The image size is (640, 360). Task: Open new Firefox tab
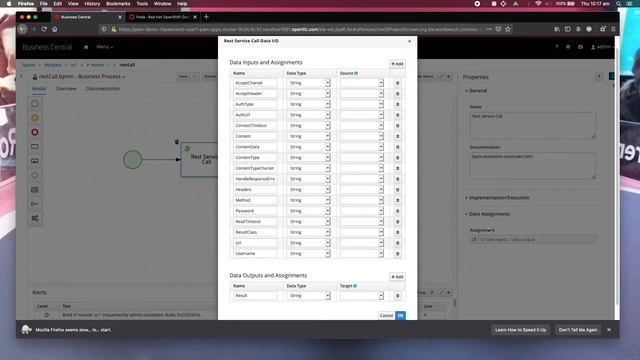206,17
